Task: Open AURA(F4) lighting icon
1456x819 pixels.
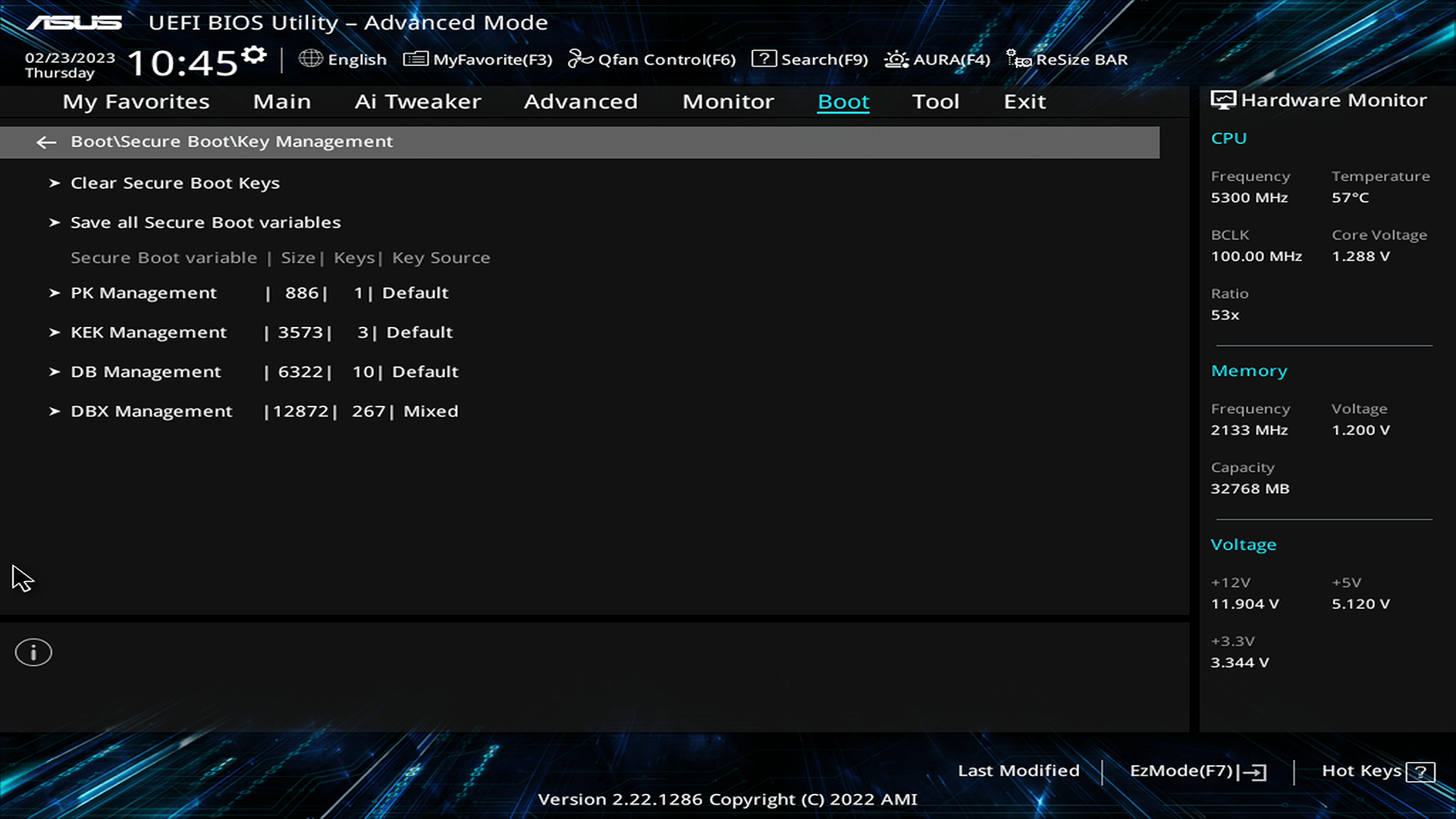Action: 896,59
